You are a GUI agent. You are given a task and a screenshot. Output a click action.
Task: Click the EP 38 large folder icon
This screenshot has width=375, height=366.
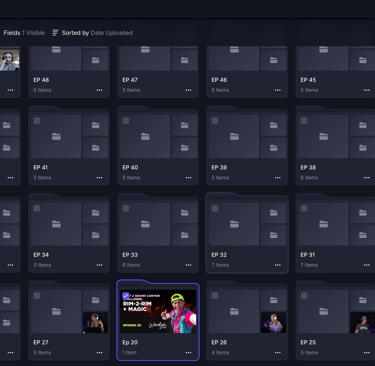pos(323,136)
